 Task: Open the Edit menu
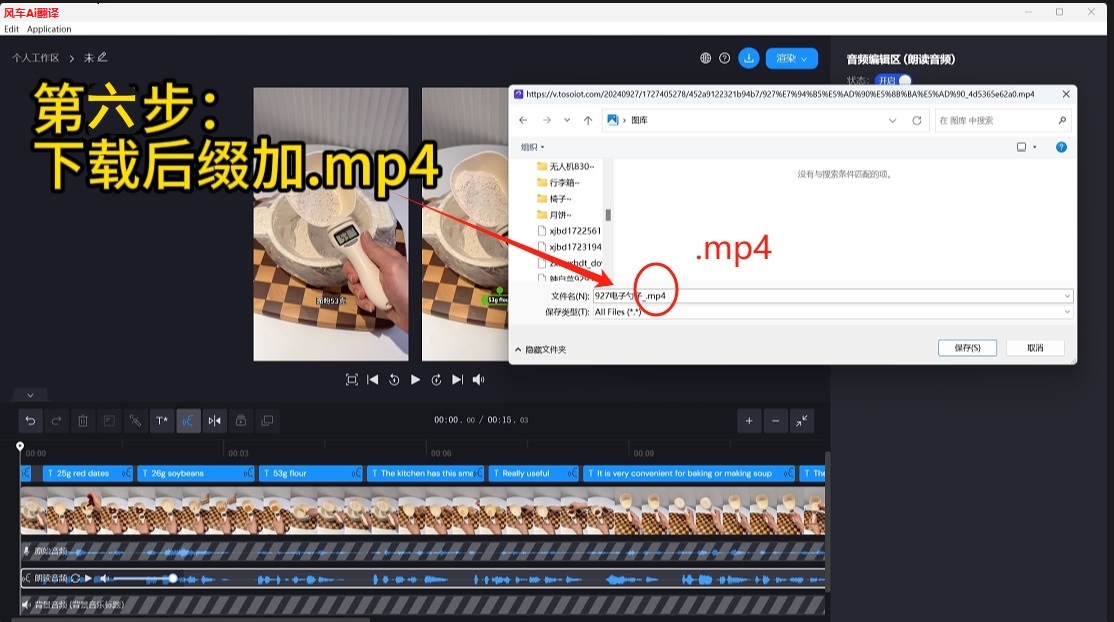(x=12, y=29)
